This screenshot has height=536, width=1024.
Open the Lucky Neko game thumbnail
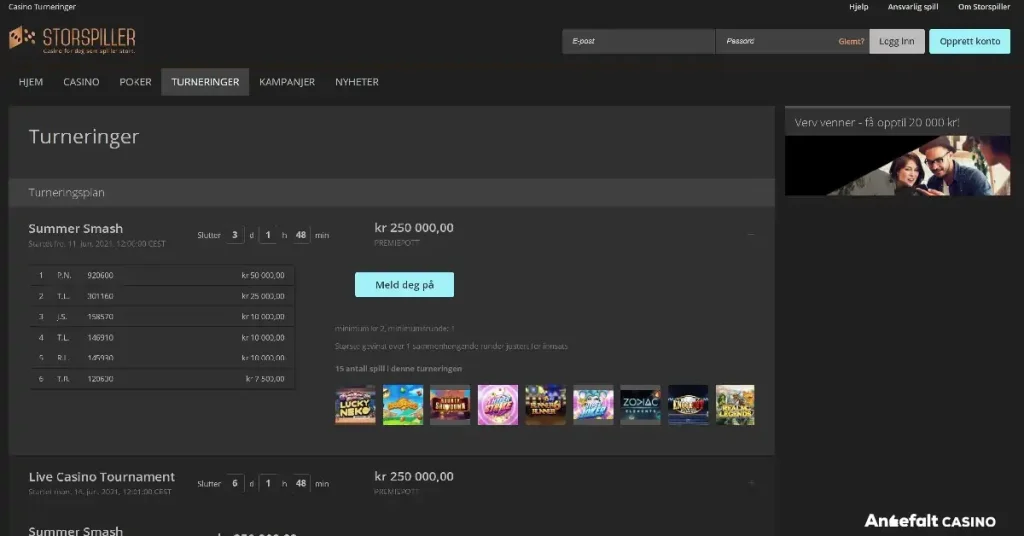click(x=355, y=405)
